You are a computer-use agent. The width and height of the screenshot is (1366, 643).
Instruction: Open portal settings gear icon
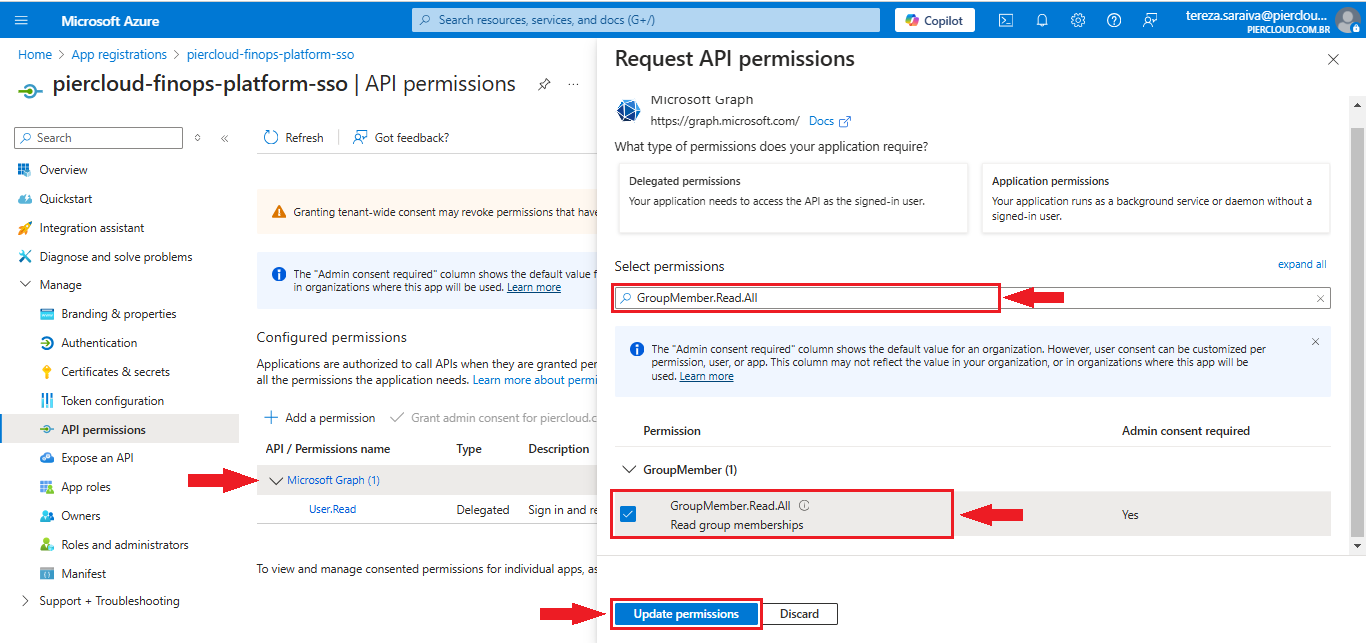pyautogui.click(x=1078, y=20)
